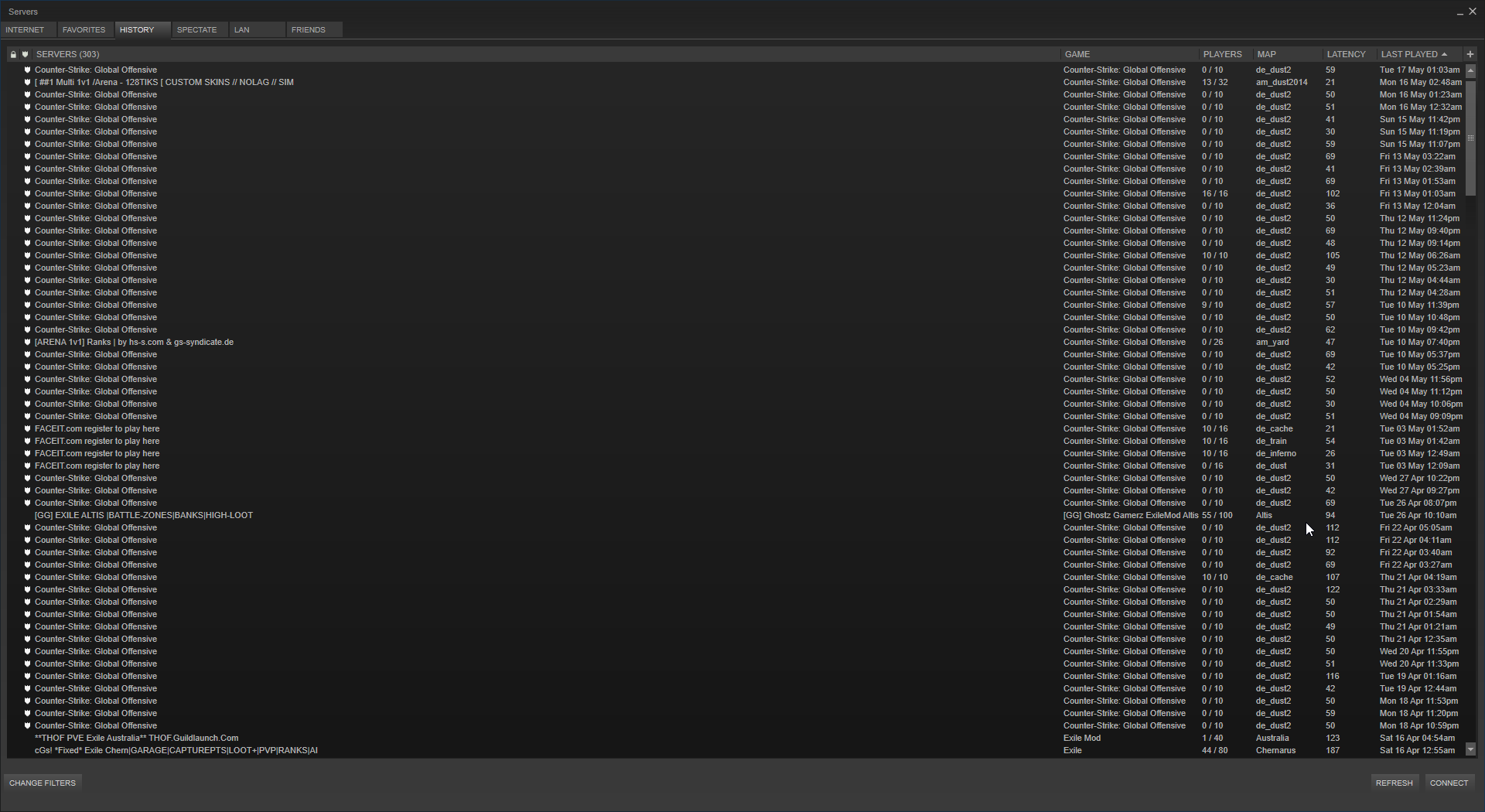Sort list by Game column header
The width and height of the screenshot is (1485, 812).
tap(1129, 54)
